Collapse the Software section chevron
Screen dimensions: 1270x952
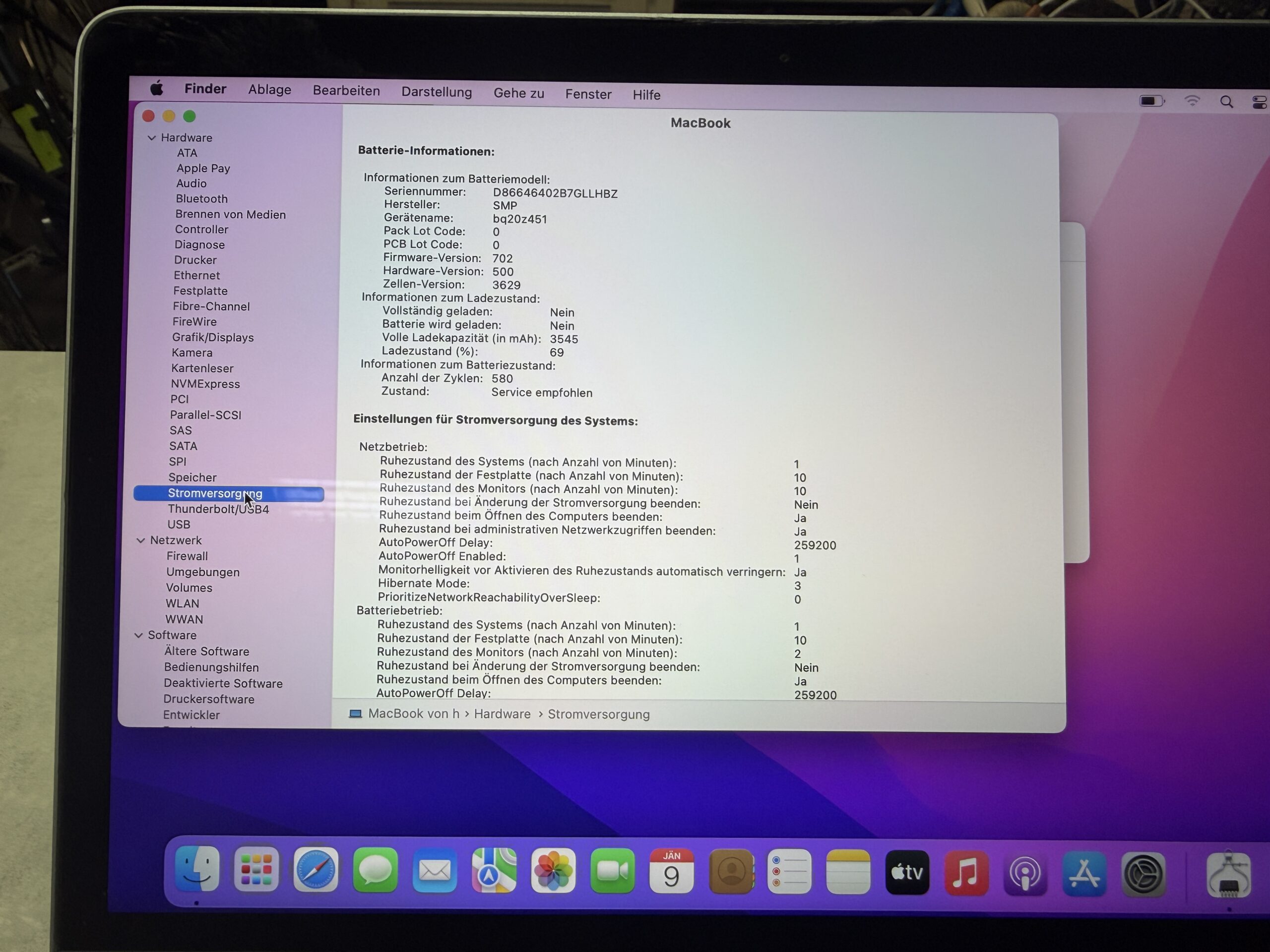[138, 635]
